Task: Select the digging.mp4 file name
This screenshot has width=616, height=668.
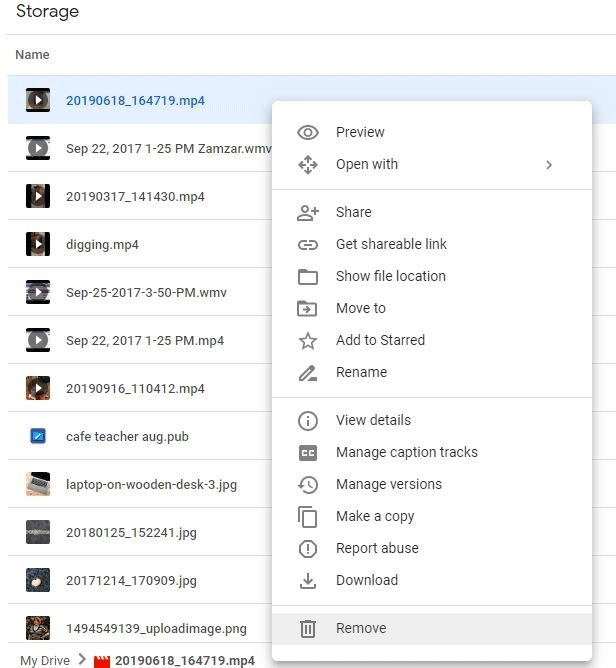Action: (102, 245)
